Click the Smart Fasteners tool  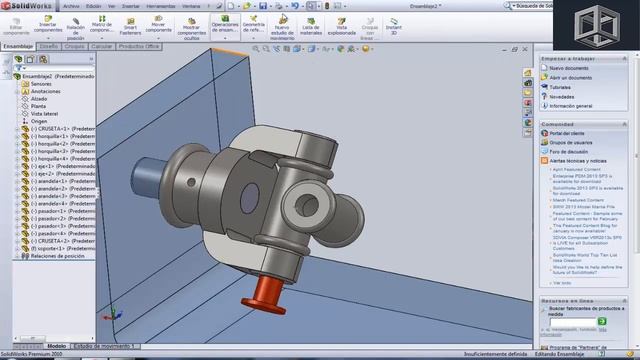point(131,27)
